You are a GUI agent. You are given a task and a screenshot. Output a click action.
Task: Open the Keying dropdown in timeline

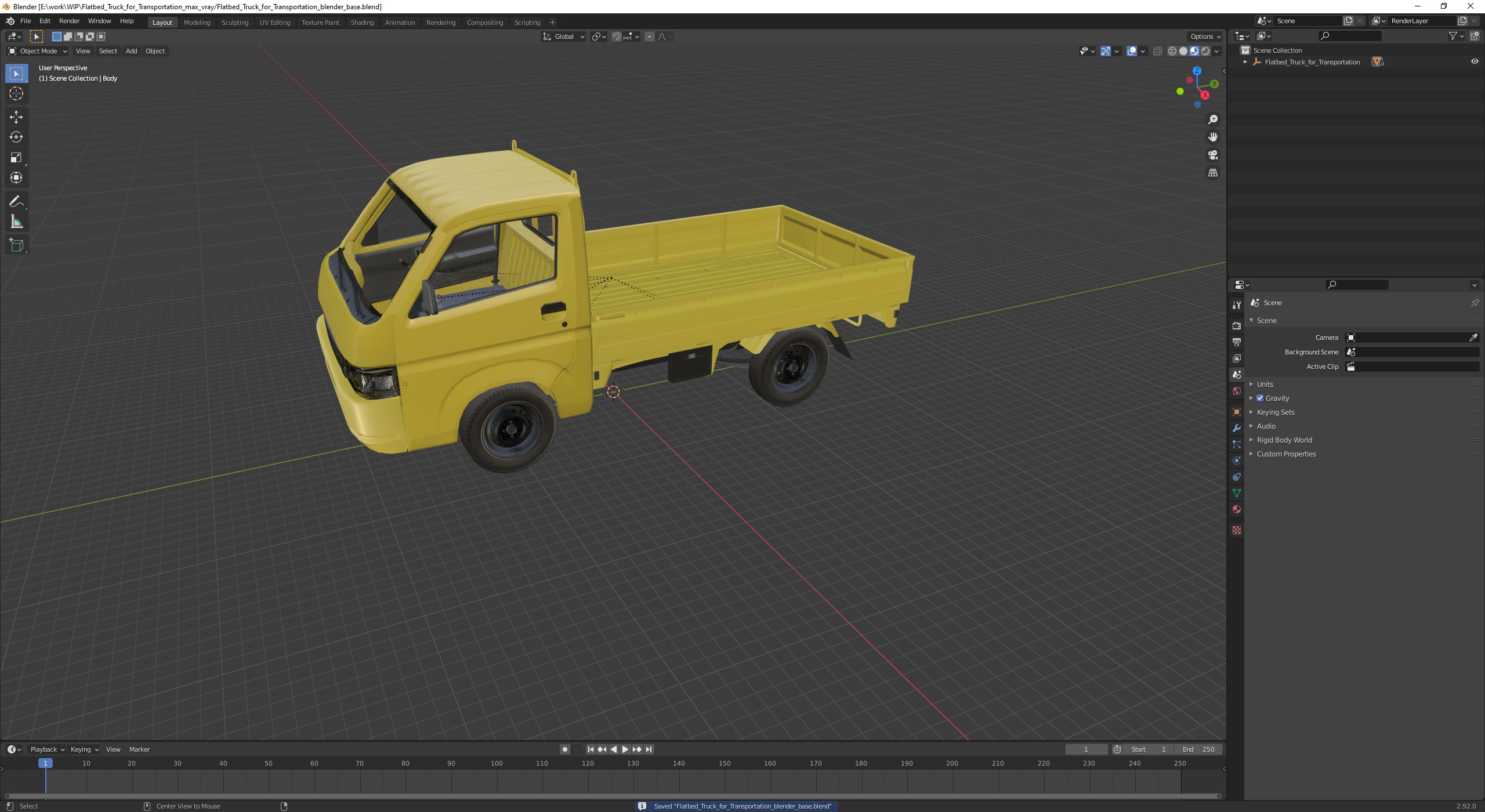84,749
